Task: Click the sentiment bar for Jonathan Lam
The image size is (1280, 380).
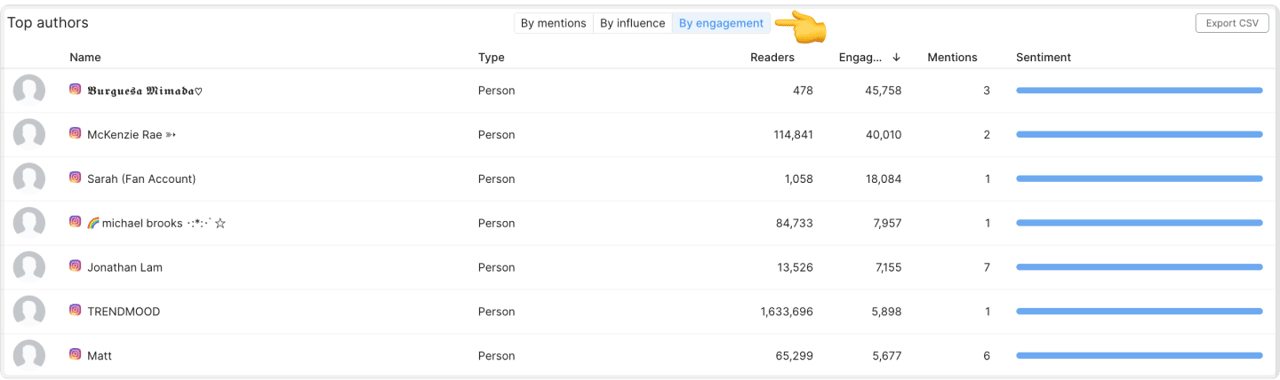Action: [x=1139, y=267]
